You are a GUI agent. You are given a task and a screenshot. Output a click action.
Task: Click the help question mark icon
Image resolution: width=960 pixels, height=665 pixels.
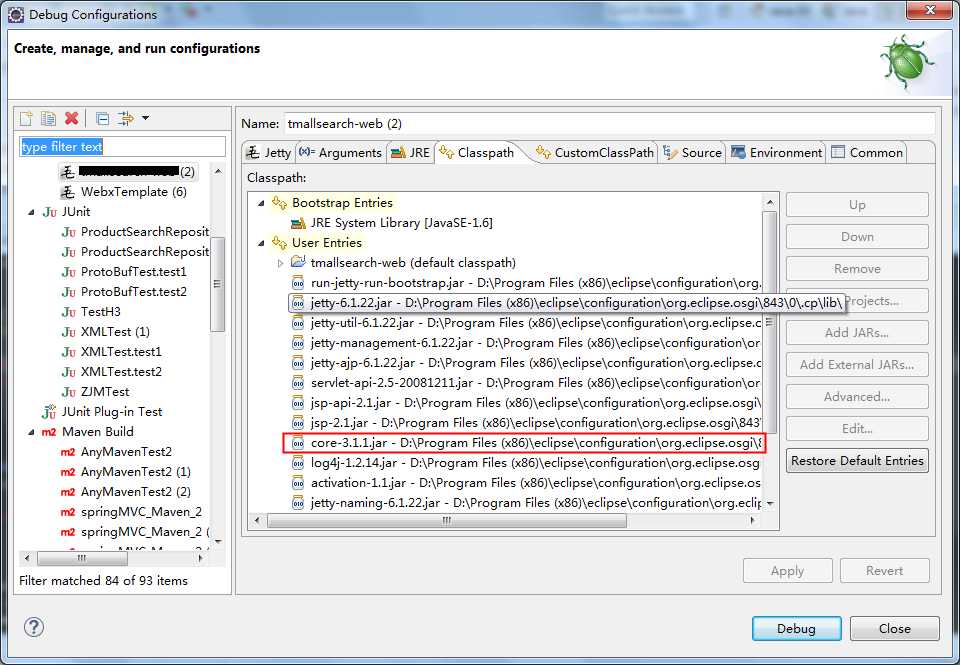click(34, 627)
